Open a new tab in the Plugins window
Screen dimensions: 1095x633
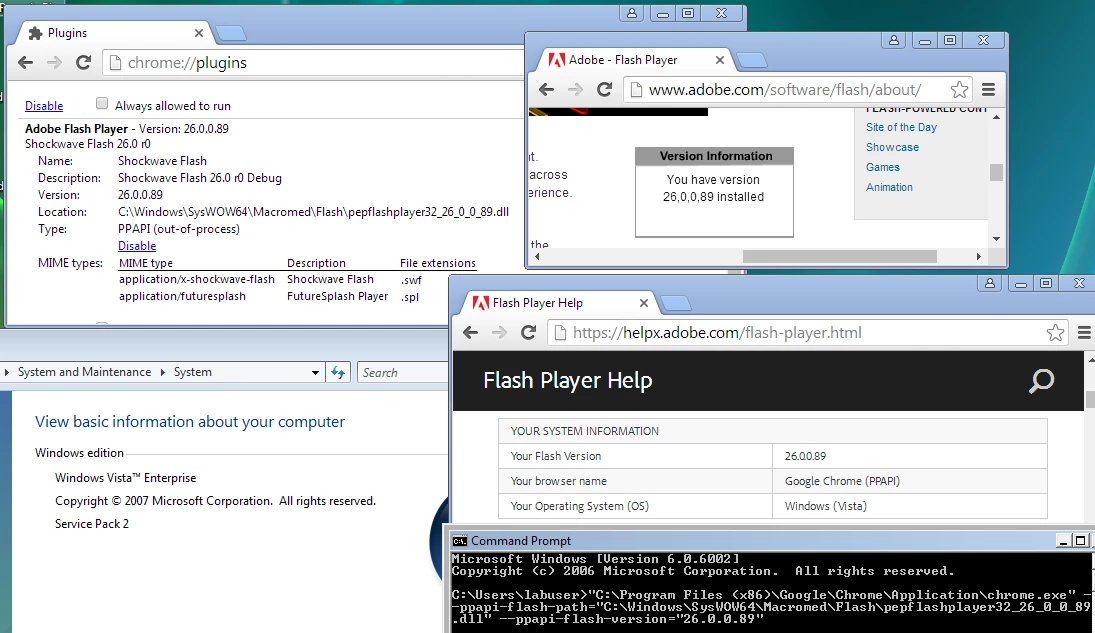point(230,33)
